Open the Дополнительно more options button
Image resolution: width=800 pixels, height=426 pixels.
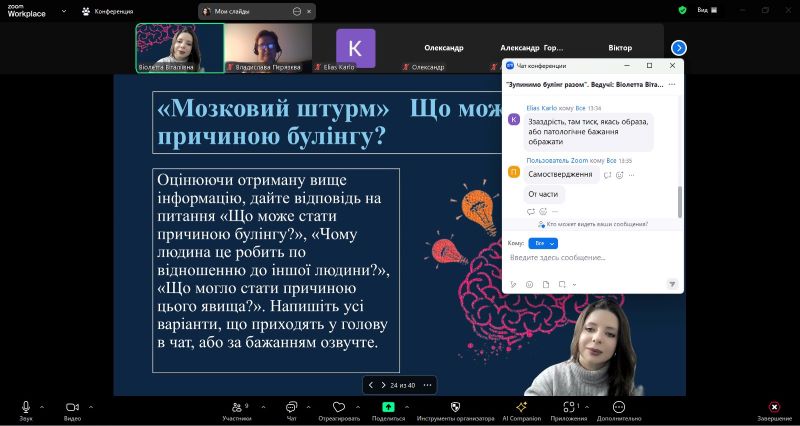(x=618, y=410)
